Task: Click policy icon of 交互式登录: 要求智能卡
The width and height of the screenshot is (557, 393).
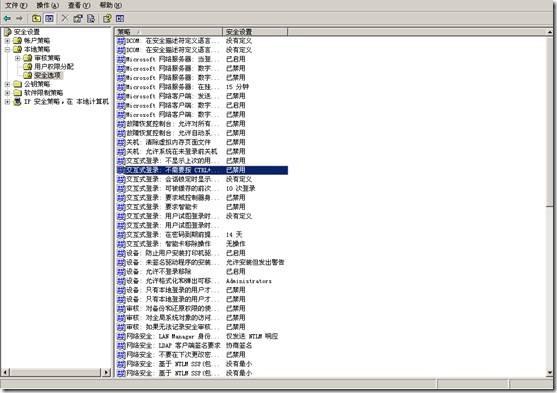Action: pyautogui.click(x=121, y=207)
